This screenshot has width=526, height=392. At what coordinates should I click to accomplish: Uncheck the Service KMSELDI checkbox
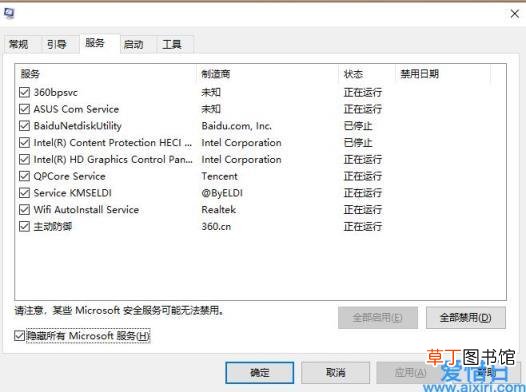24,193
